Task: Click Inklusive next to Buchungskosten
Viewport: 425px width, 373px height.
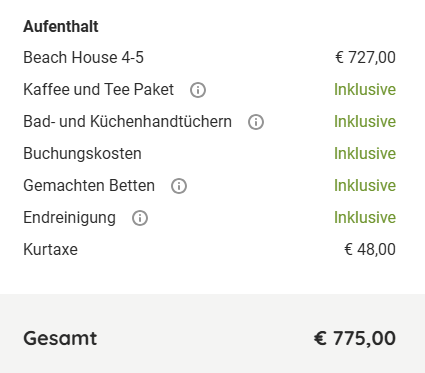Action: tap(365, 153)
